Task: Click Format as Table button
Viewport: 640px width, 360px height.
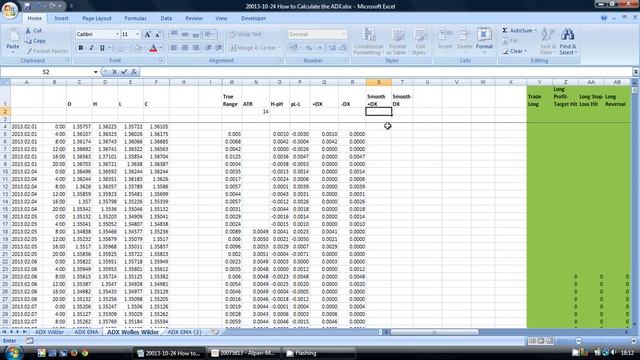Action: 397,41
